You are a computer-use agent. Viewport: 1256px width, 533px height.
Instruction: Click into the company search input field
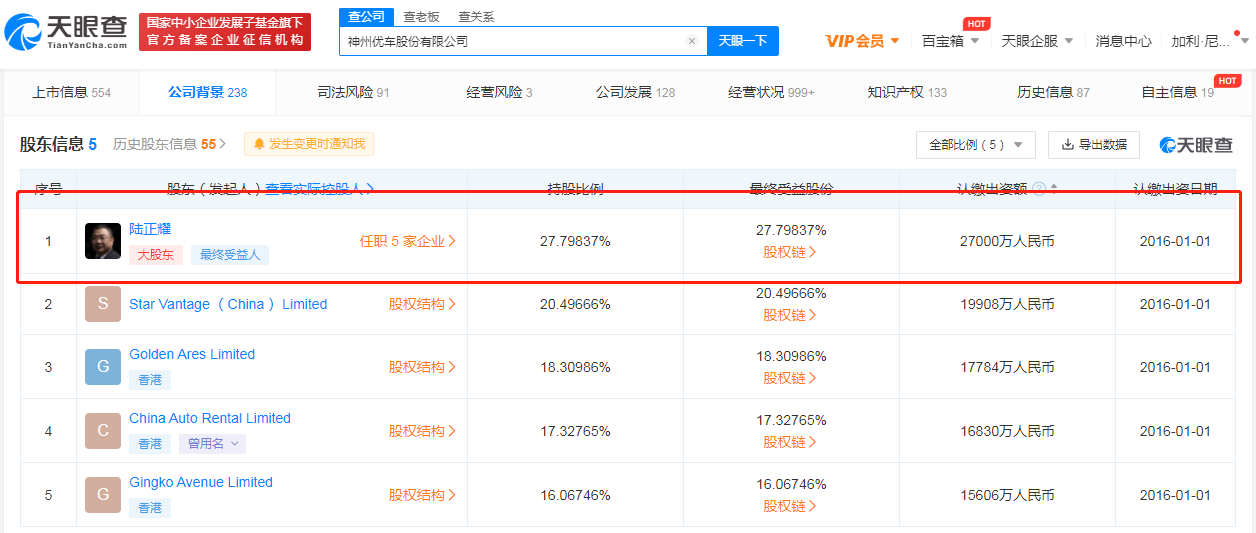pyautogui.click(x=510, y=42)
